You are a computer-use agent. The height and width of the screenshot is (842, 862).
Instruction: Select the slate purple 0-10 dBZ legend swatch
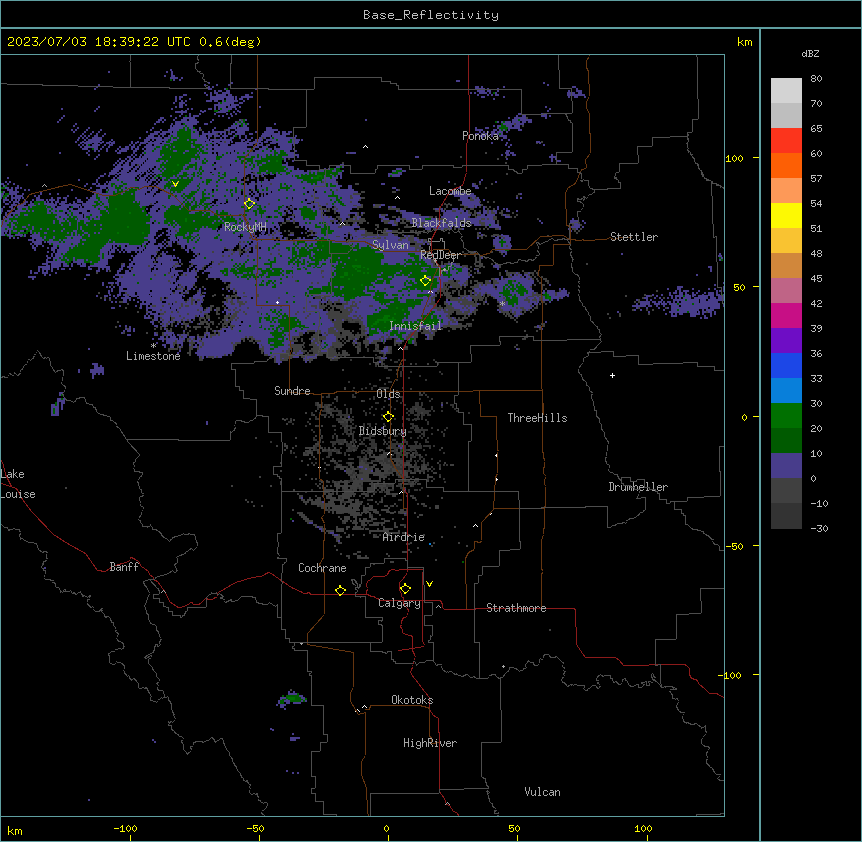[x=786, y=466]
